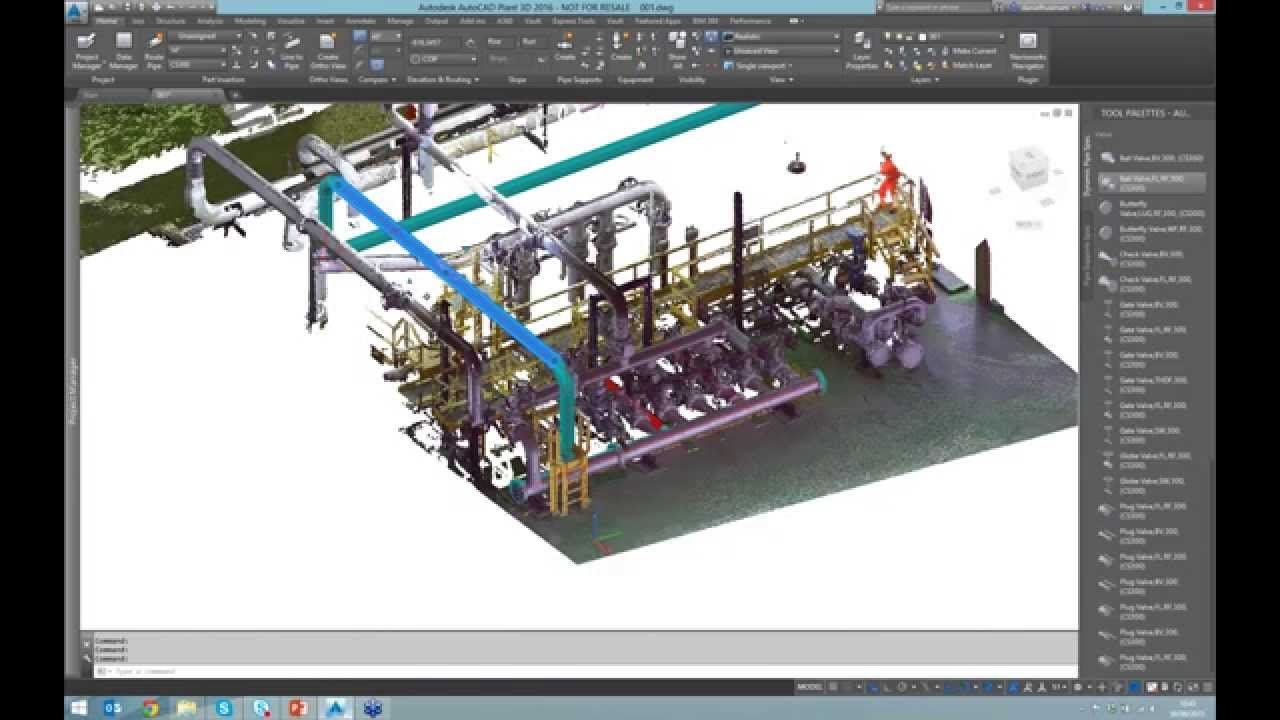Click Create equipment icon
The height and width of the screenshot is (720, 1280).
coord(621,48)
